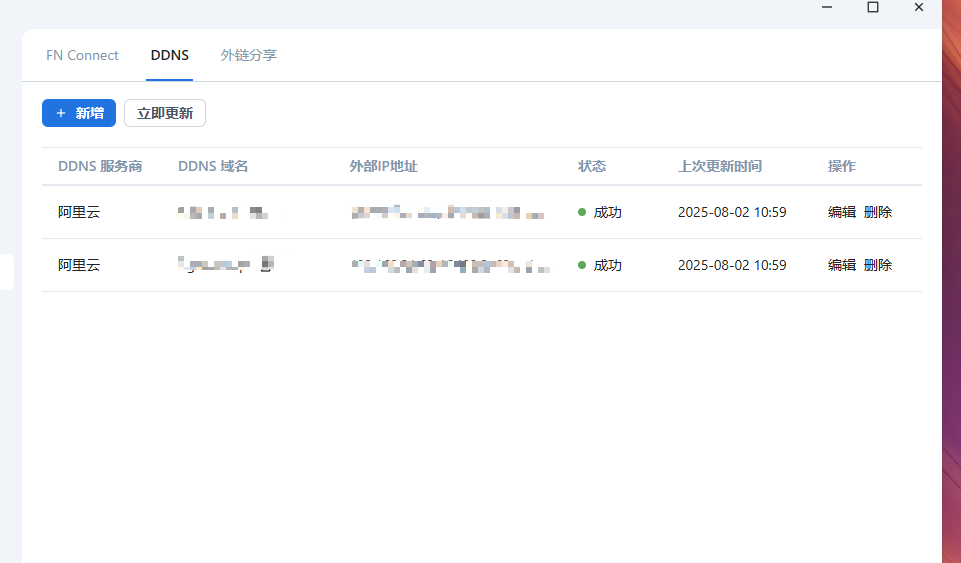Minimize the window
Screen dimensions: 961x563
click(827, 7)
